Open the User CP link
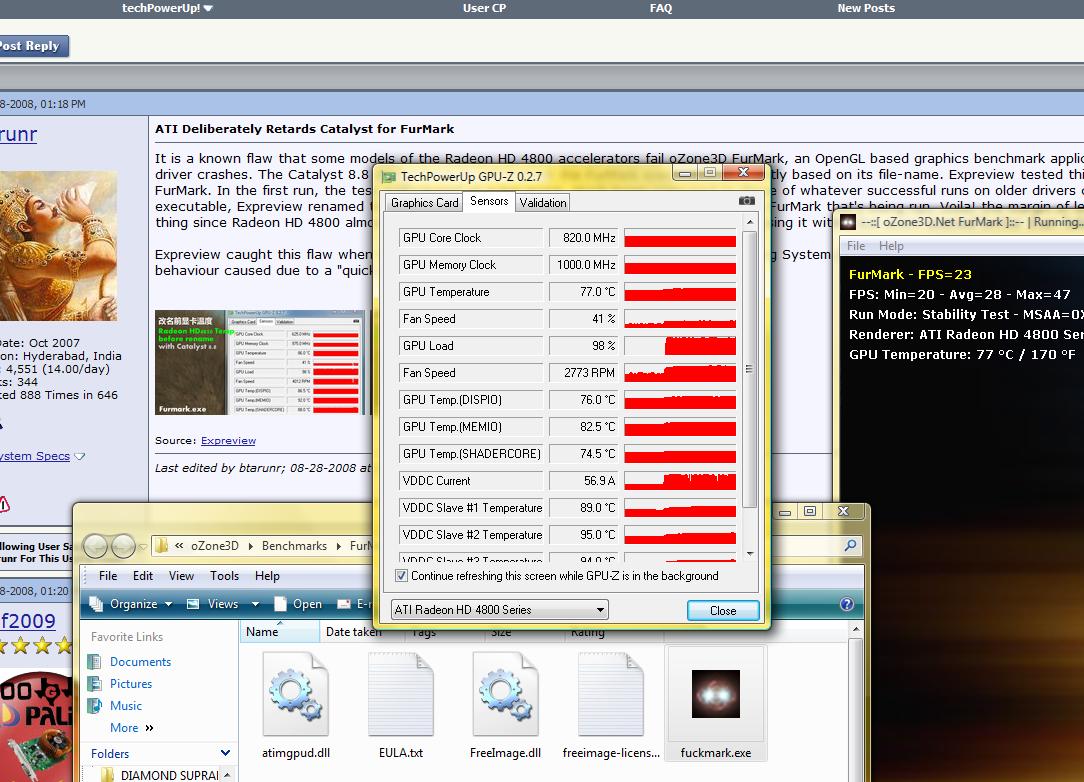This screenshot has height=782, width=1084. (484, 8)
